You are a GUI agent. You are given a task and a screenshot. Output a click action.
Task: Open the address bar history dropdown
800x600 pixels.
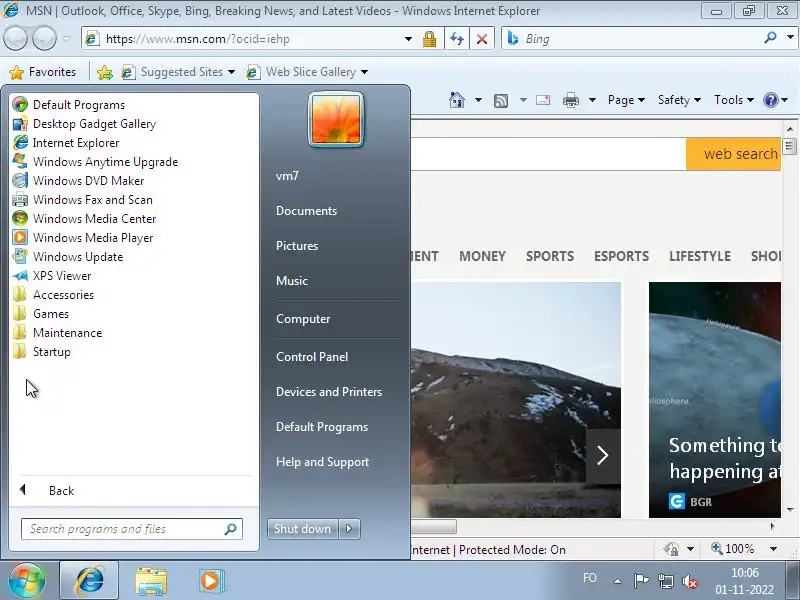408,39
